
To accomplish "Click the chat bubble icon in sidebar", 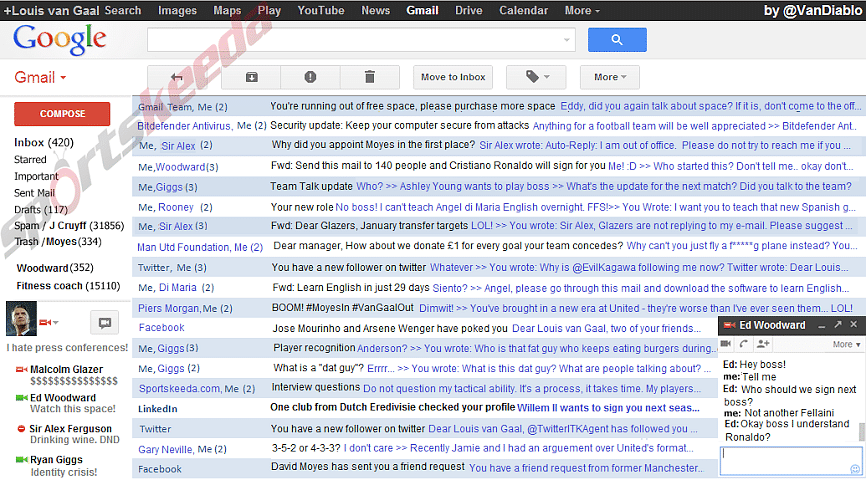I will pos(104,323).
